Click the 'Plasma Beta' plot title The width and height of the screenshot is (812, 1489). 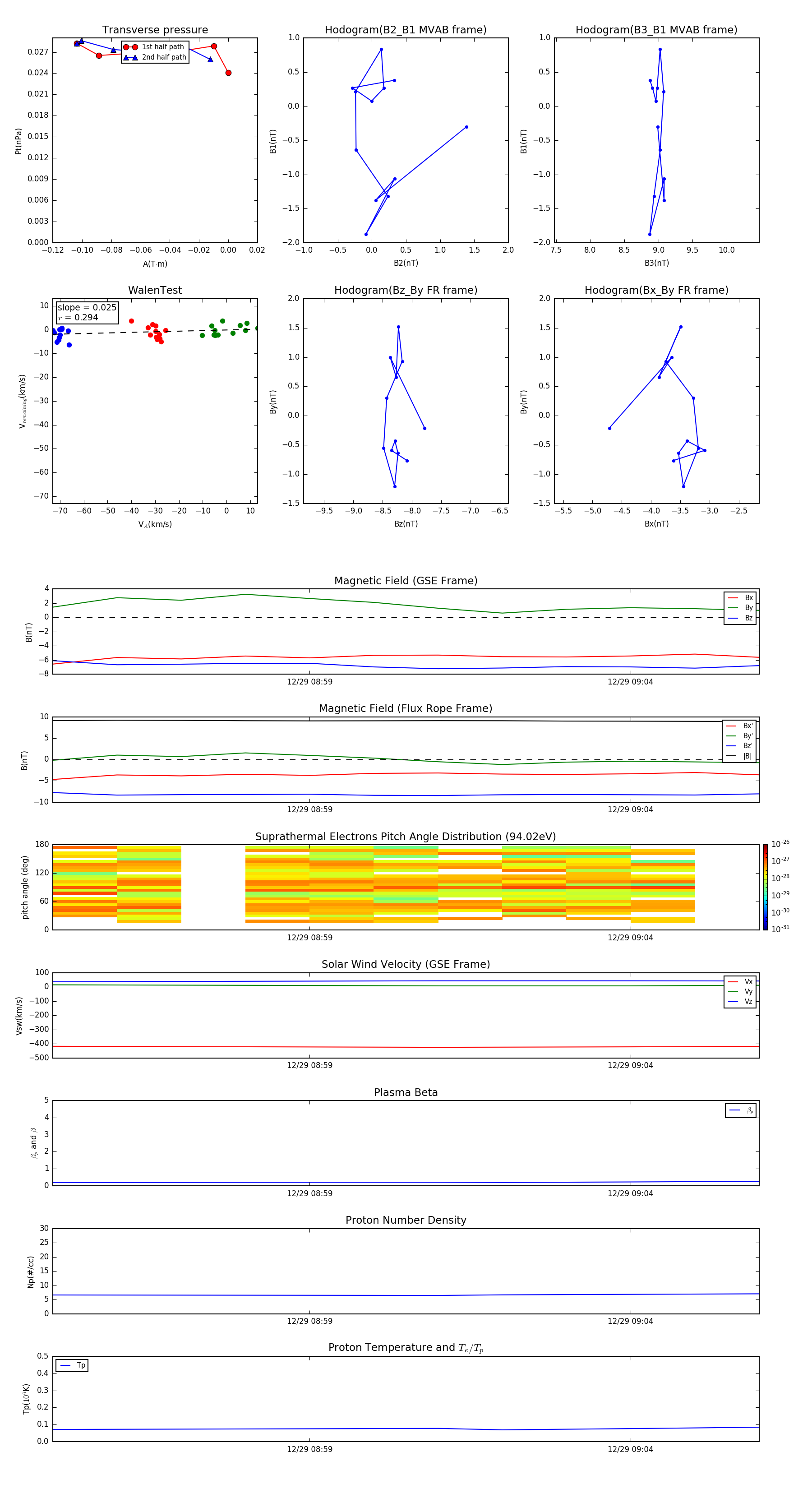click(406, 1092)
